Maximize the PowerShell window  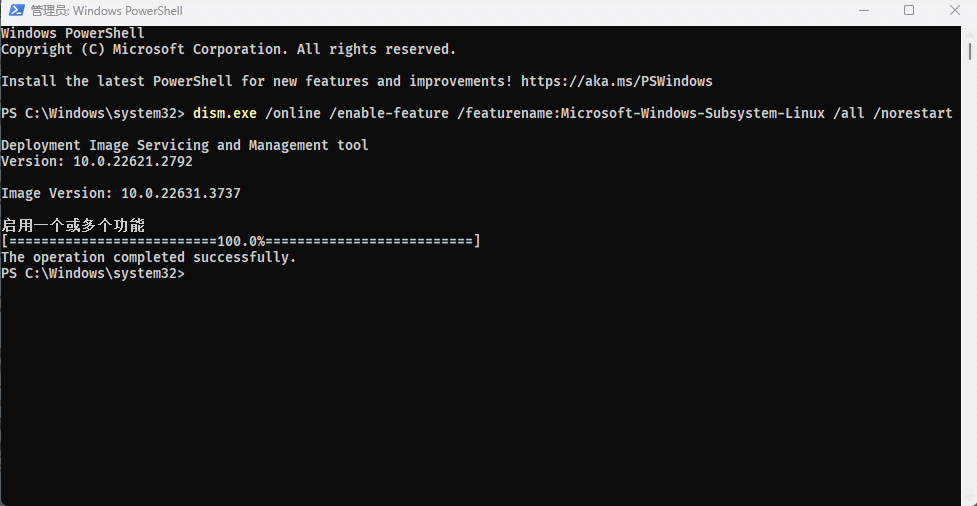click(x=909, y=11)
